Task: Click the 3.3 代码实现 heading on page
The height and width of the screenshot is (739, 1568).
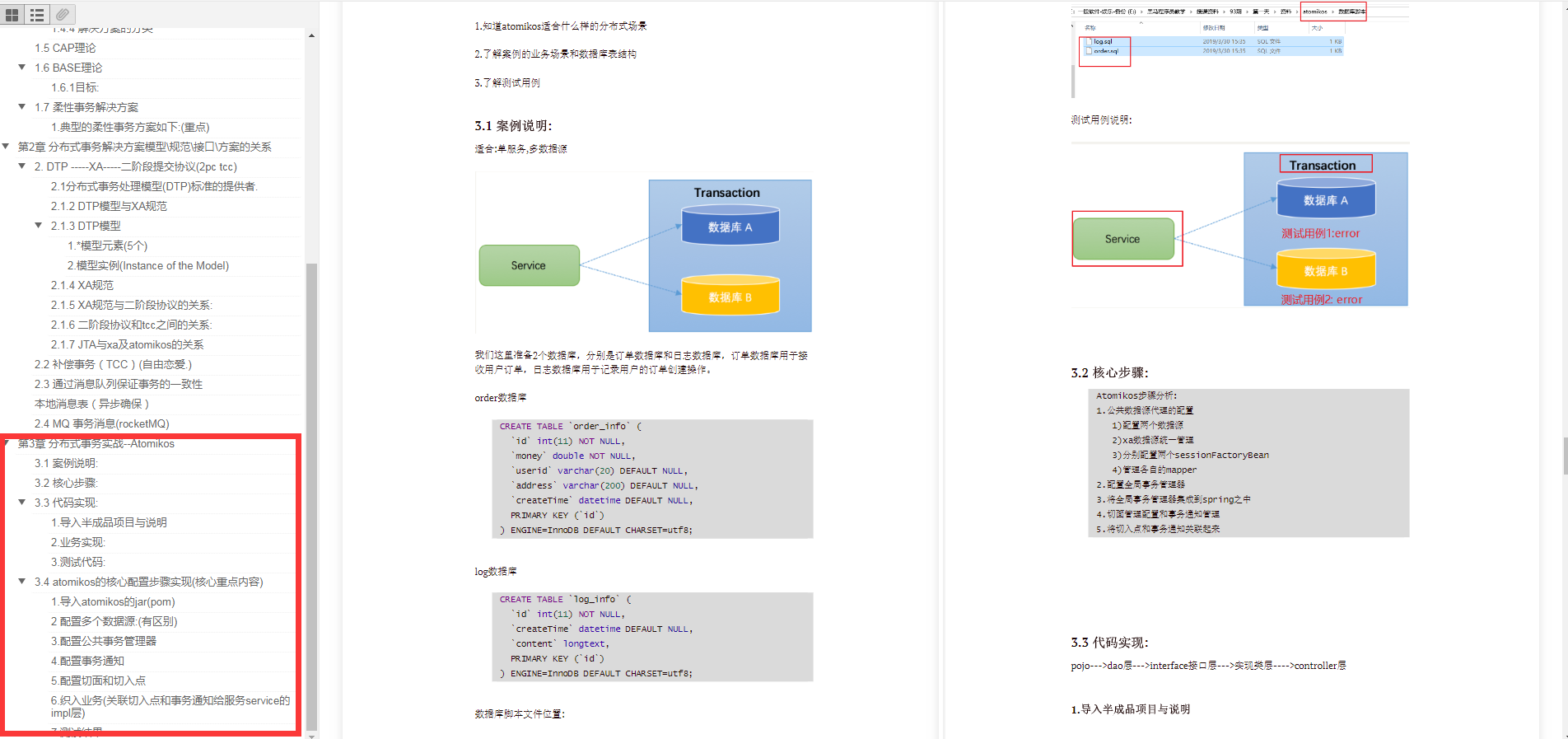Action: pos(1109,643)
